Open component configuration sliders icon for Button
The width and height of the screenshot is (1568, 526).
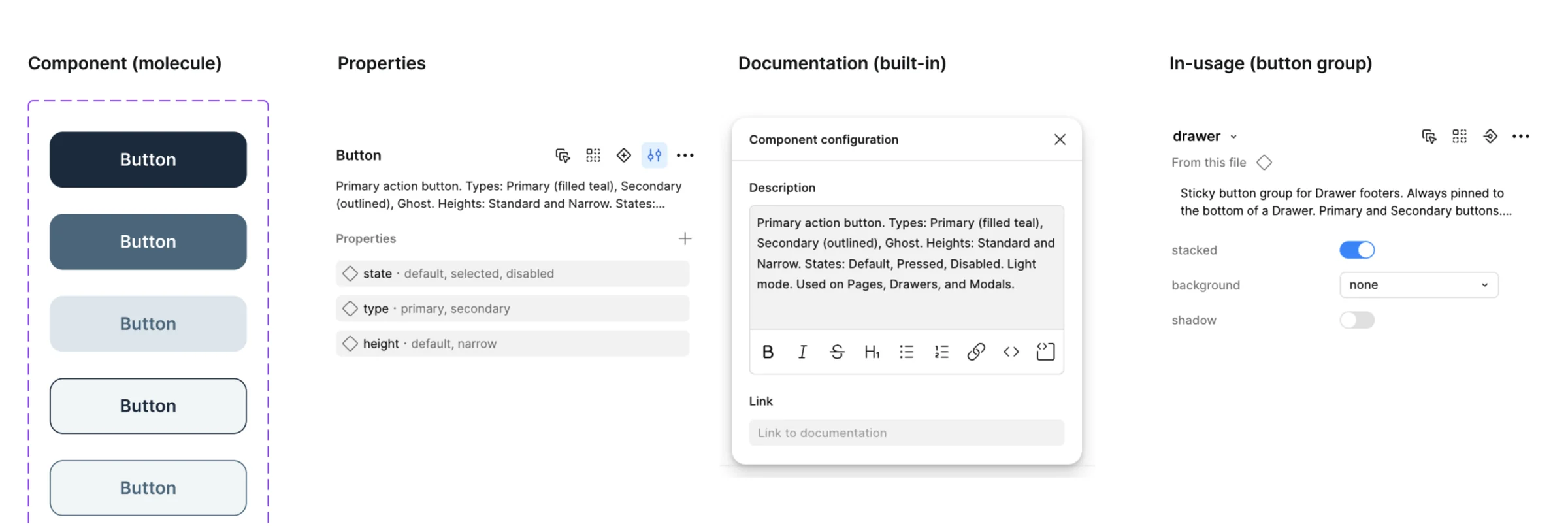point(654,155)
